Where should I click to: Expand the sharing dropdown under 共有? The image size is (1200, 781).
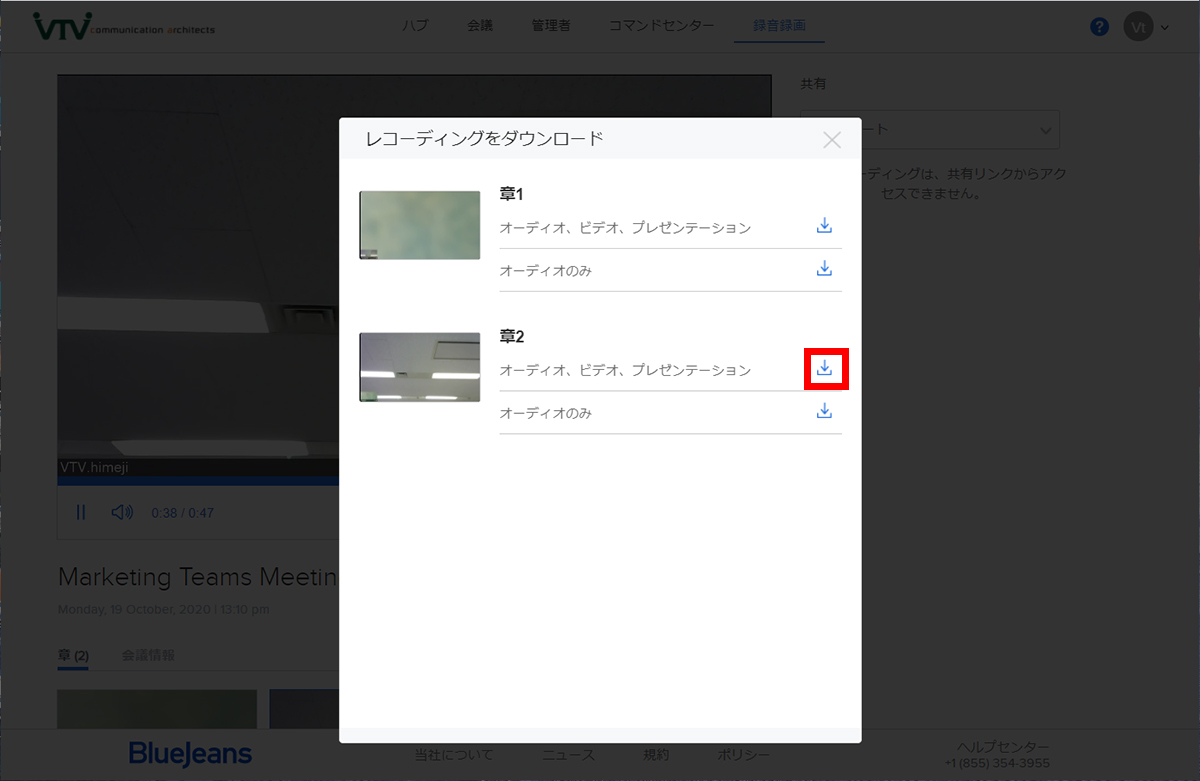tap(930, 130)
